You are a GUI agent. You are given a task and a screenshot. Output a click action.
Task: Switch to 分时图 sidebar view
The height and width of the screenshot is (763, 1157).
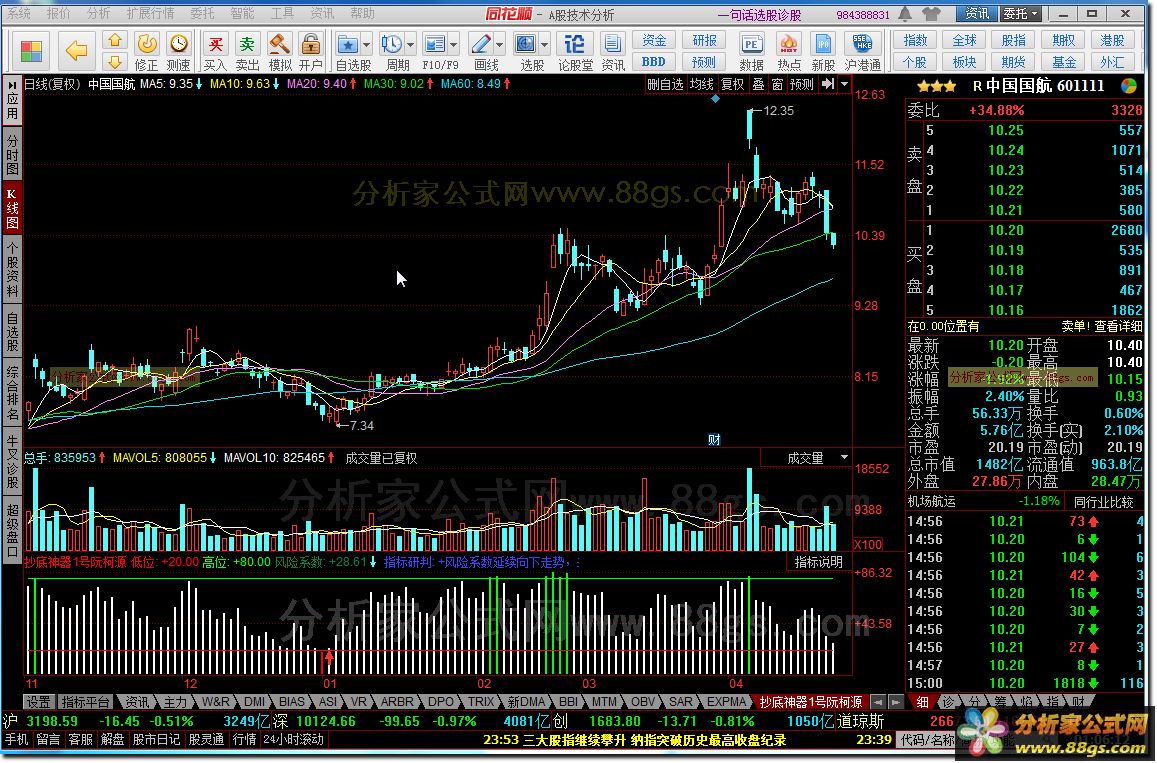point(13,155)
